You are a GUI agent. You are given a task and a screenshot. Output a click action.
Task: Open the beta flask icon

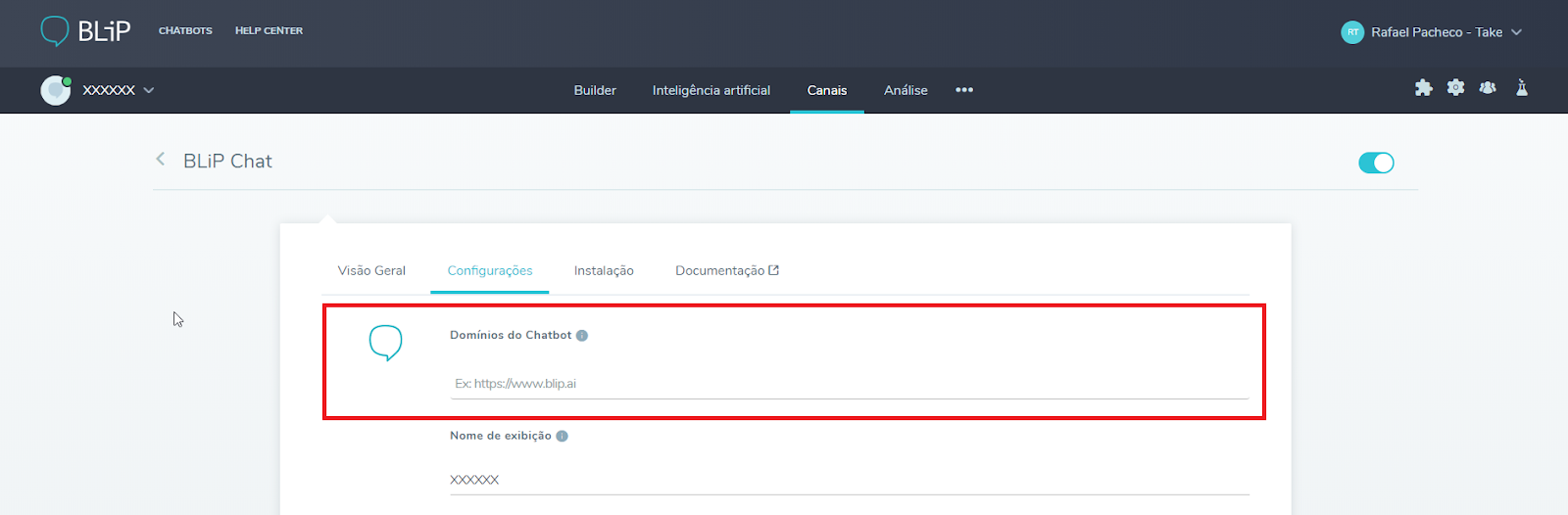(1522, 88)
